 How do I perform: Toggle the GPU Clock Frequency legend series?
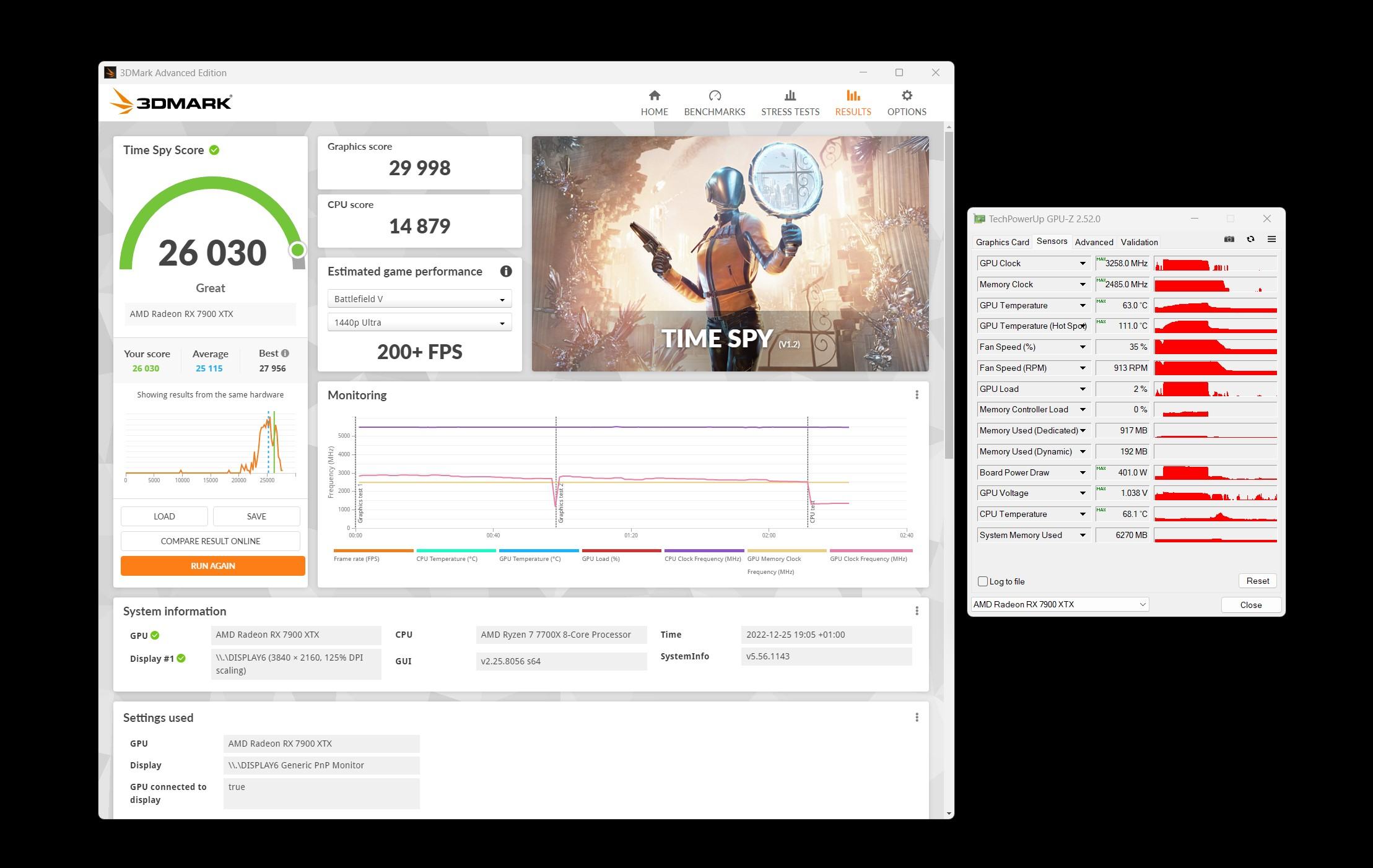(x=870, y=555)
